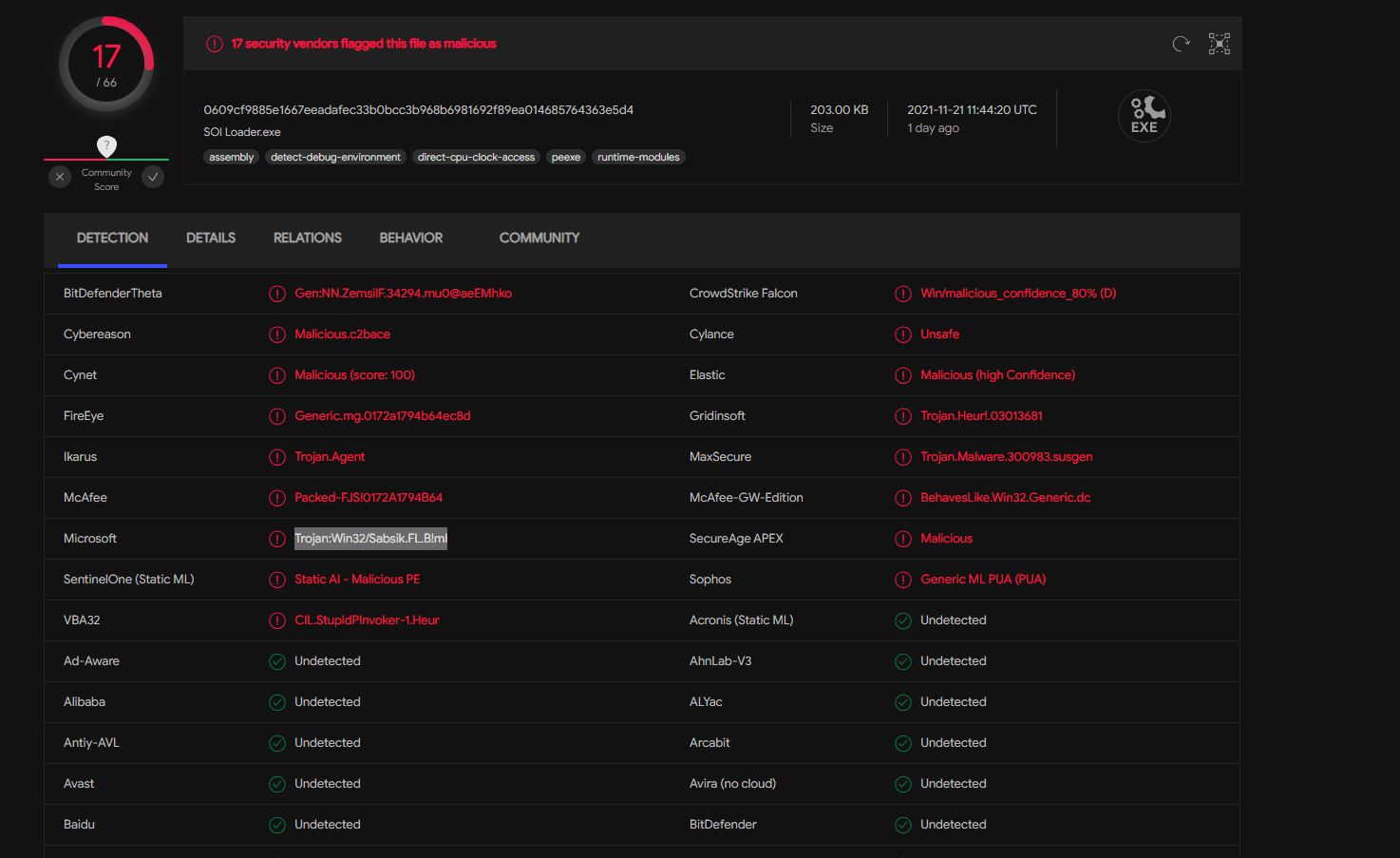Click the alert icon in MaxSecure row

pyautogui.click(x=903, y=457)
